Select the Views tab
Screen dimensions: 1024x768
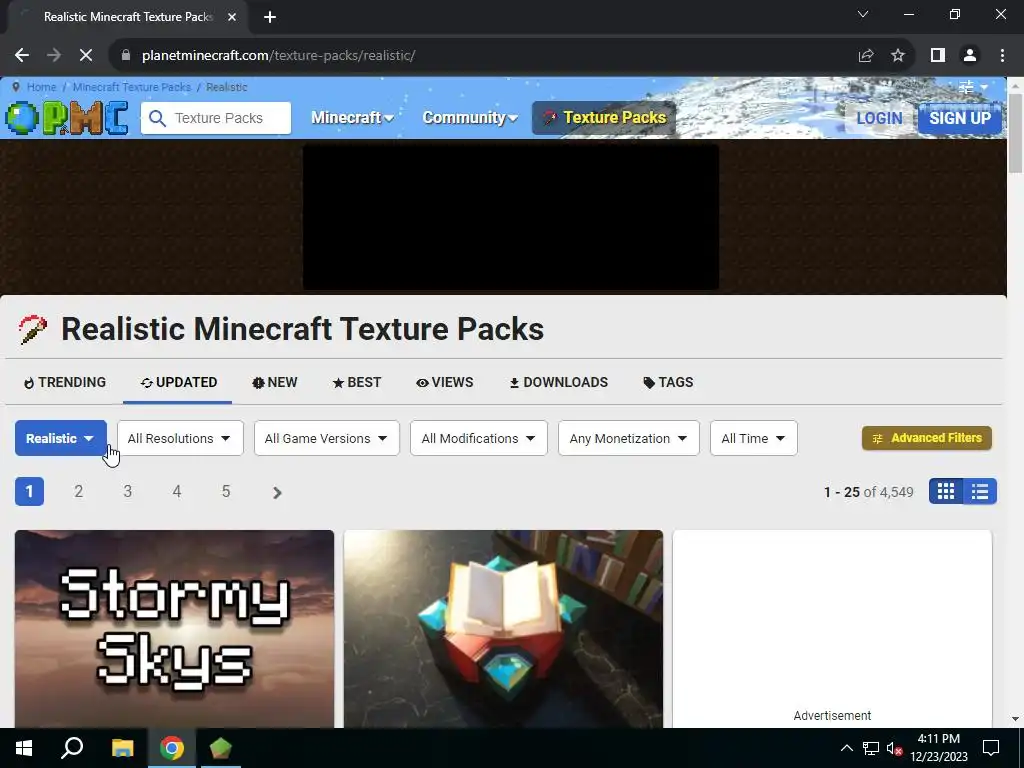click(445, 383)
